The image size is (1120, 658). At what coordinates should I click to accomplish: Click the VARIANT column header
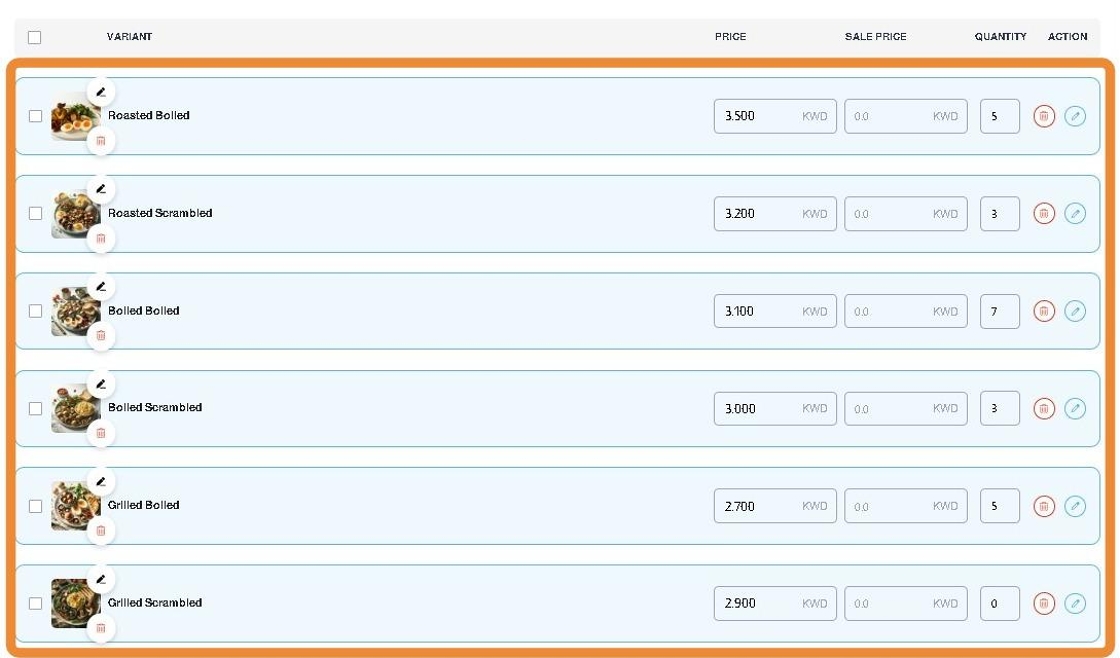pyautogui.click(x=129, y=36)
